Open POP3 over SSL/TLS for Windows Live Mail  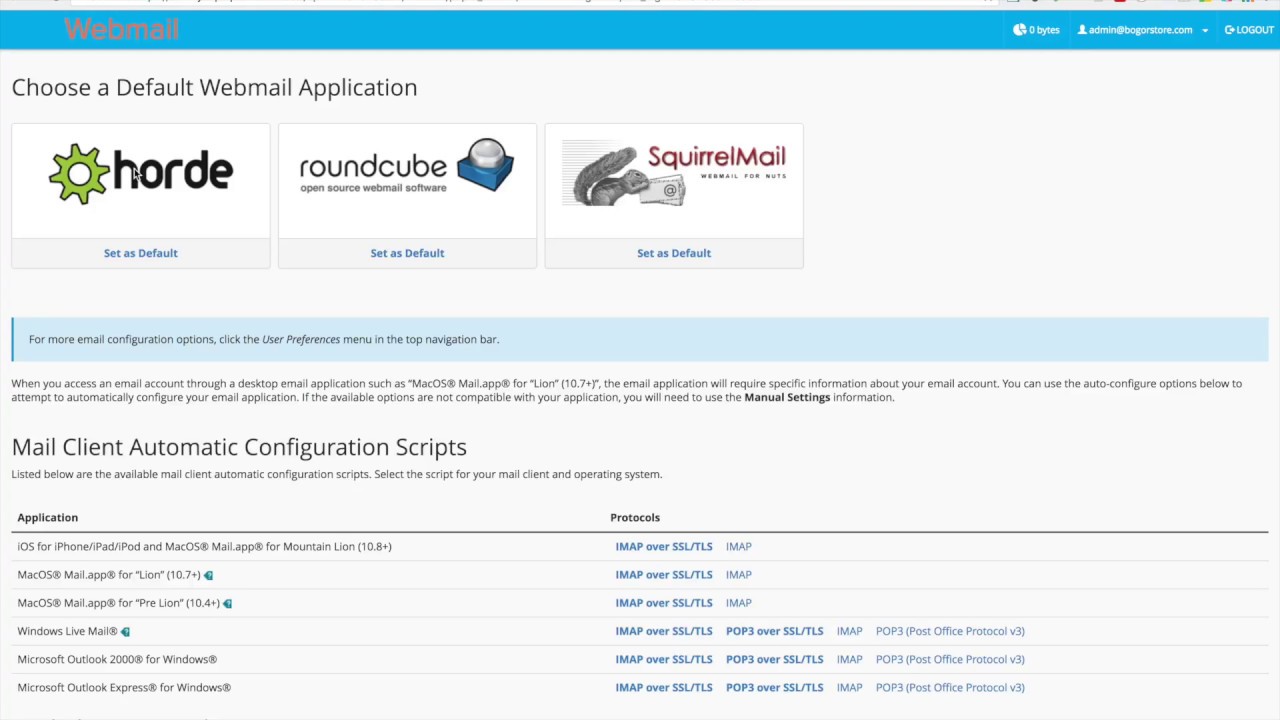[775, 631]
